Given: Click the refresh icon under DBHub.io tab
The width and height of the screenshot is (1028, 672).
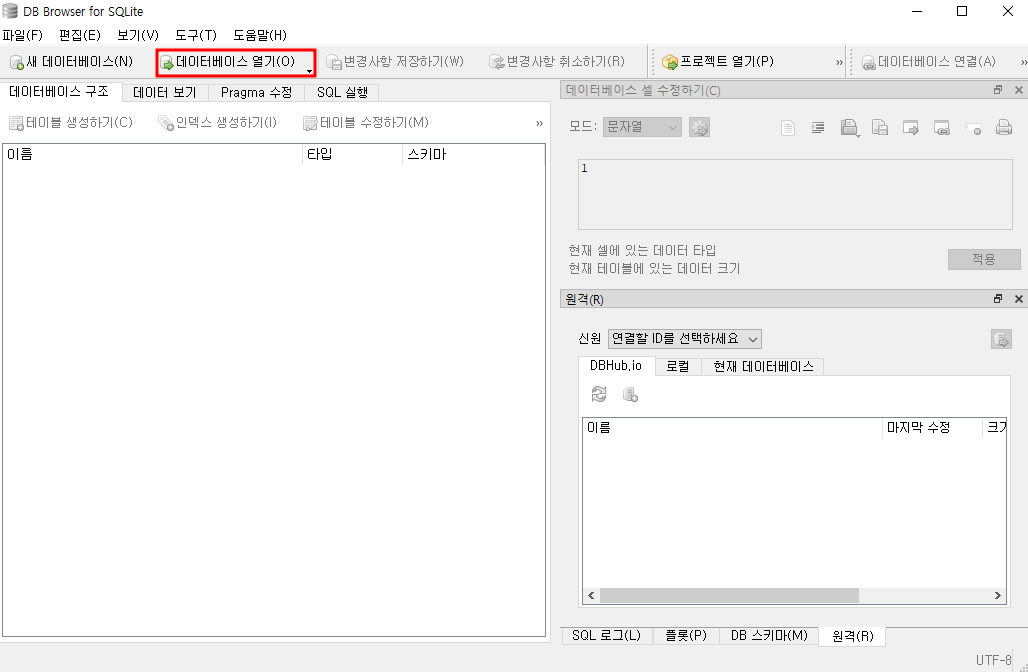Looking at the screenshot, I should point(599,395).
